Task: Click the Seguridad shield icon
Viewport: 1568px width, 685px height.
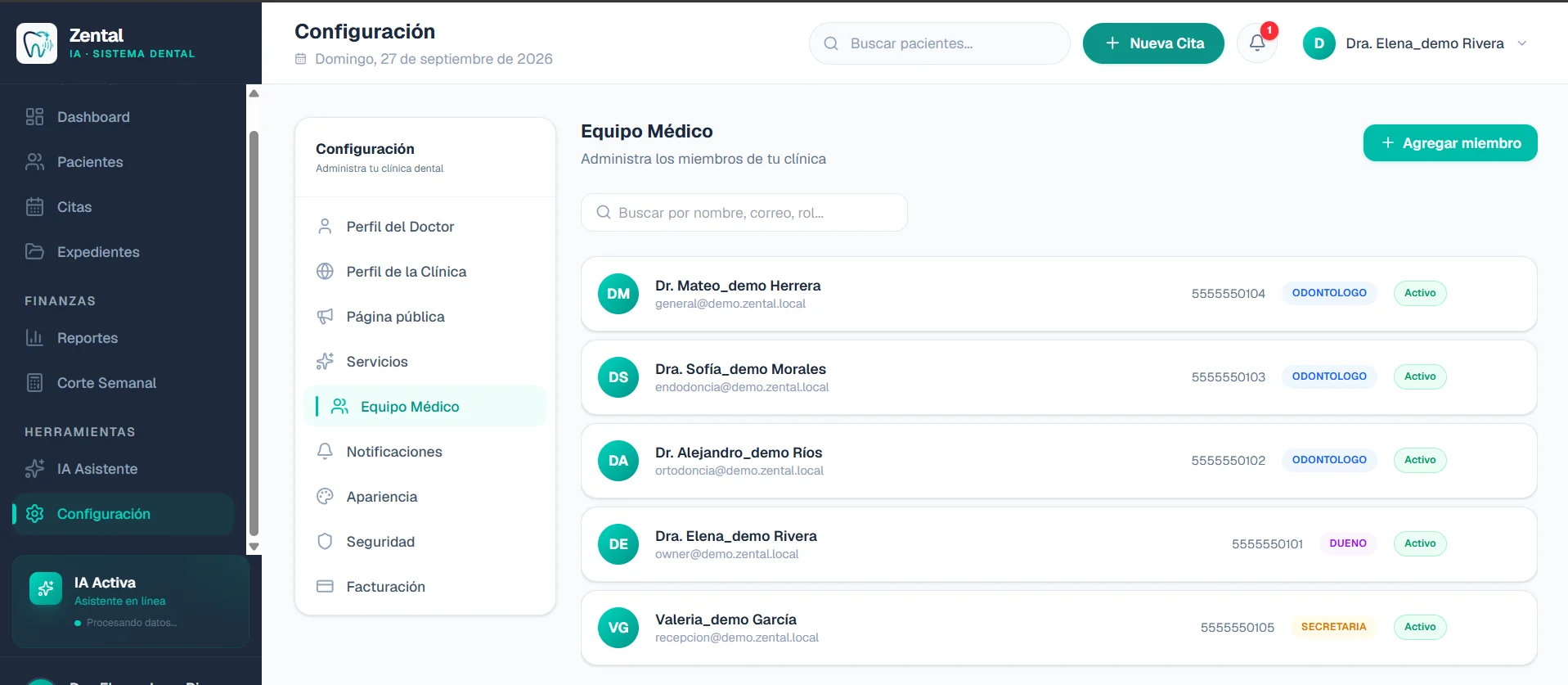Action: [325, 542]
